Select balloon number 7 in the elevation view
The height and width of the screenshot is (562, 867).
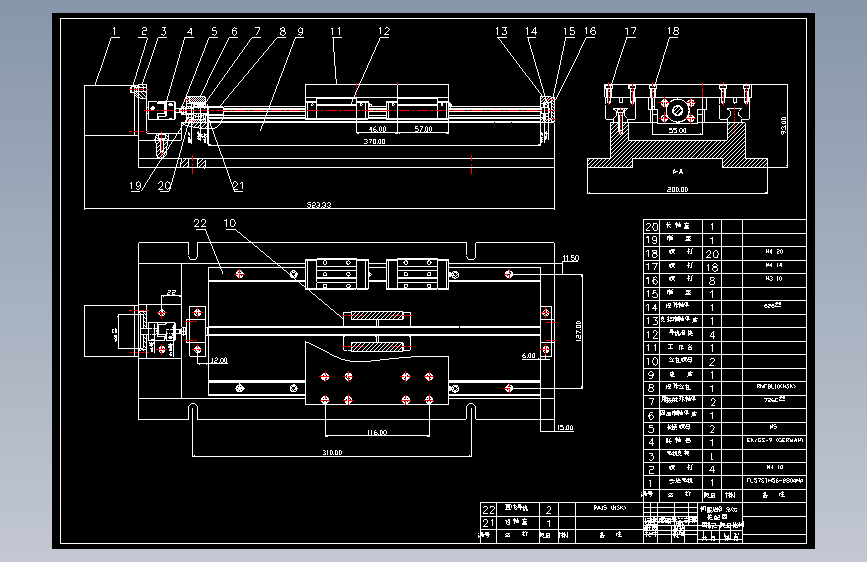(257, 32)
